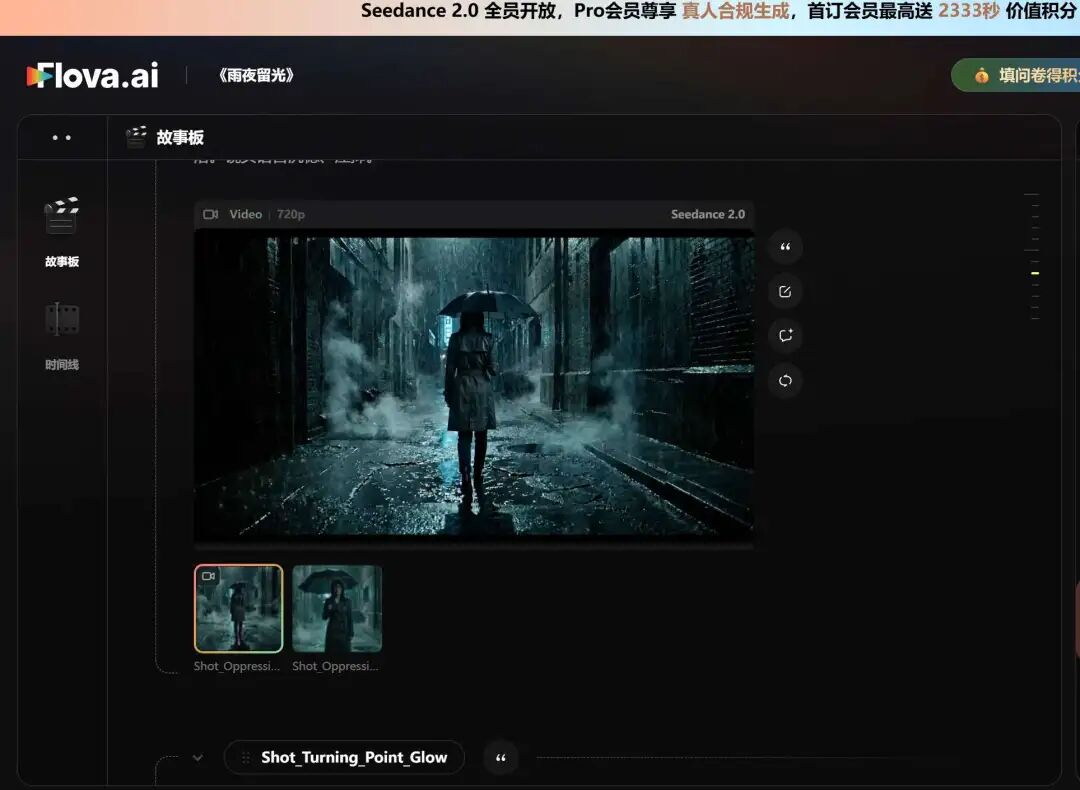Expand the chevron left of Shot_Turning_Point_Glow
Screen dimensions: 1080x790
[198, 758]
